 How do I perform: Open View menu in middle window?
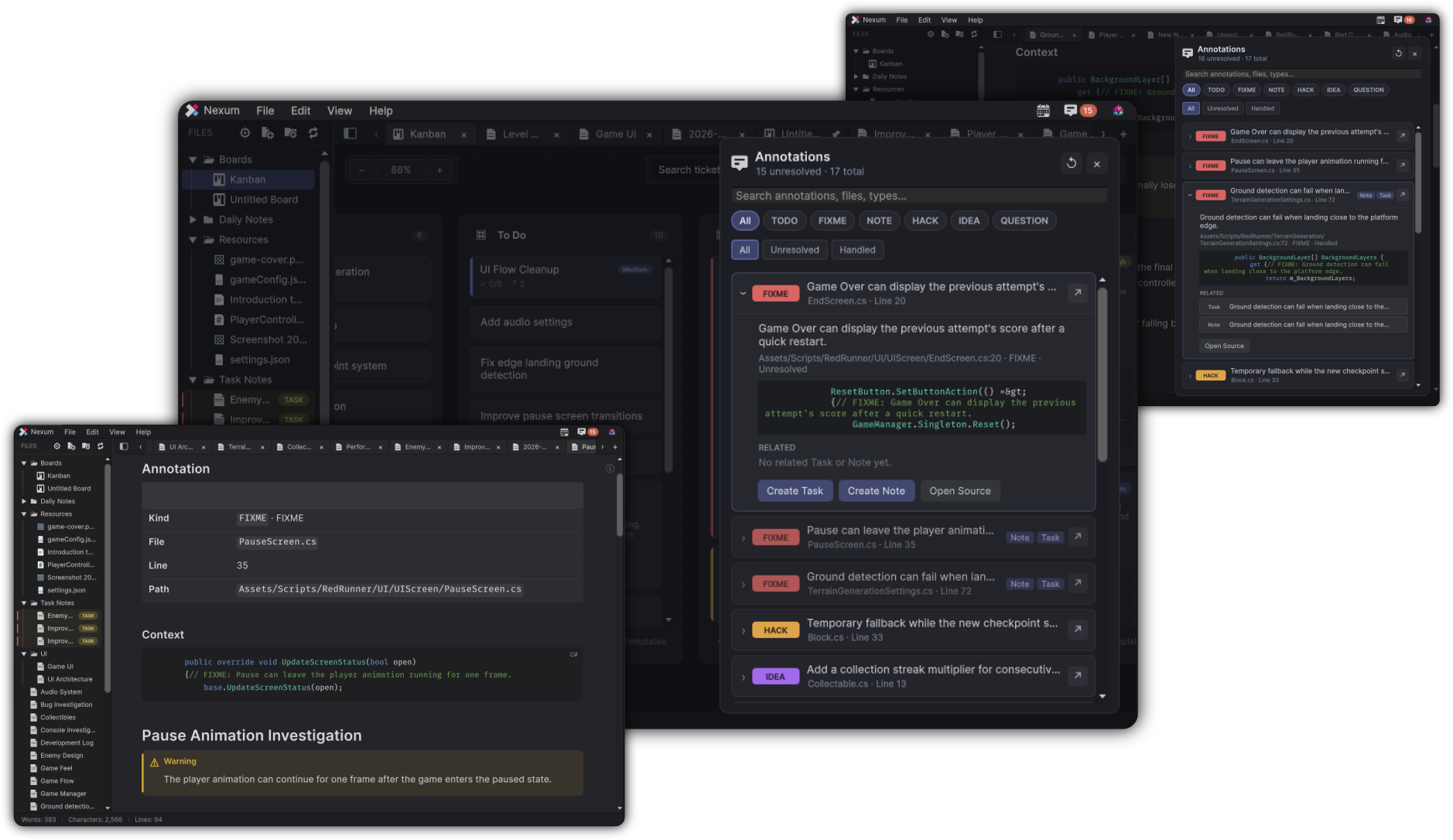click(340, 111)
